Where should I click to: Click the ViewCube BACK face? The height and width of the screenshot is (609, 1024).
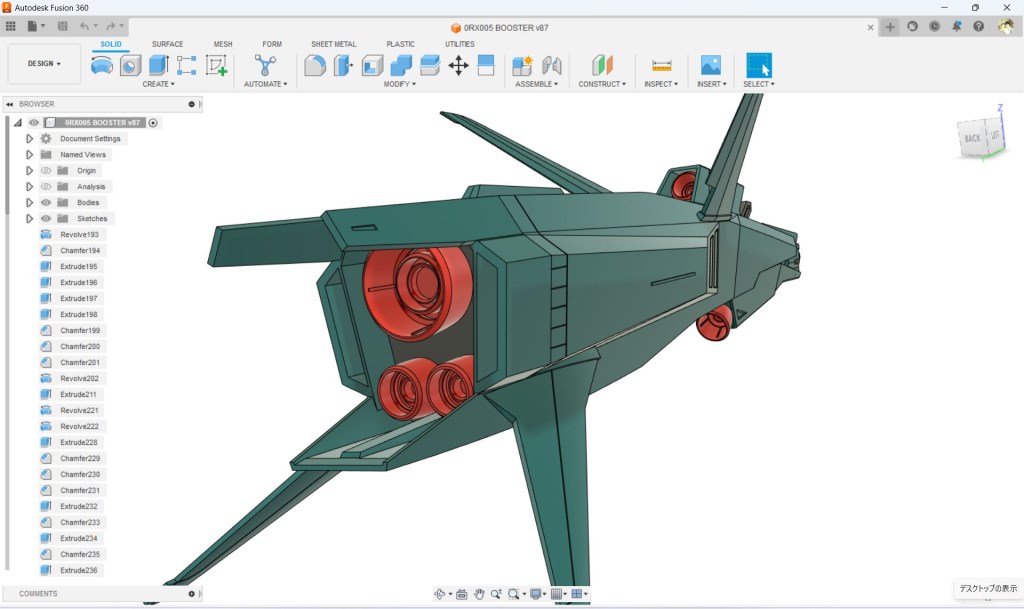(x=972, y=138)
